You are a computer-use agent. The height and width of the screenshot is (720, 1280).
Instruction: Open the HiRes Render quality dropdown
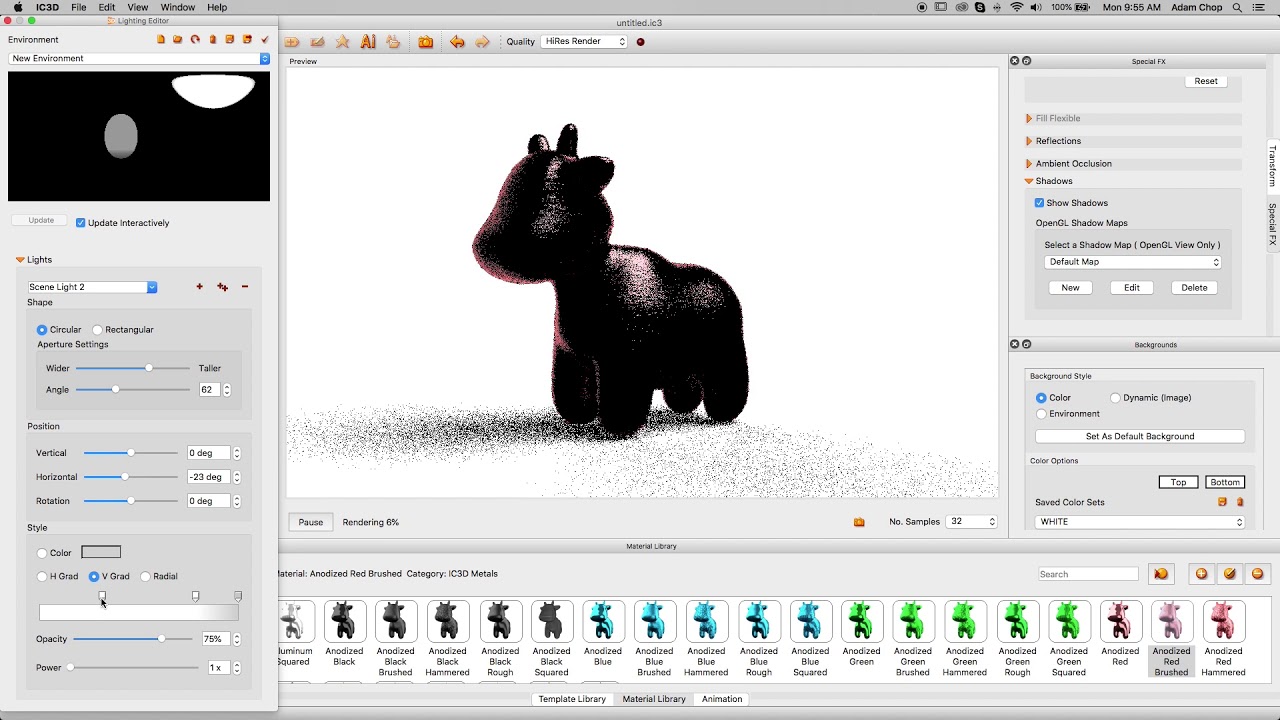tap(584, 42)
